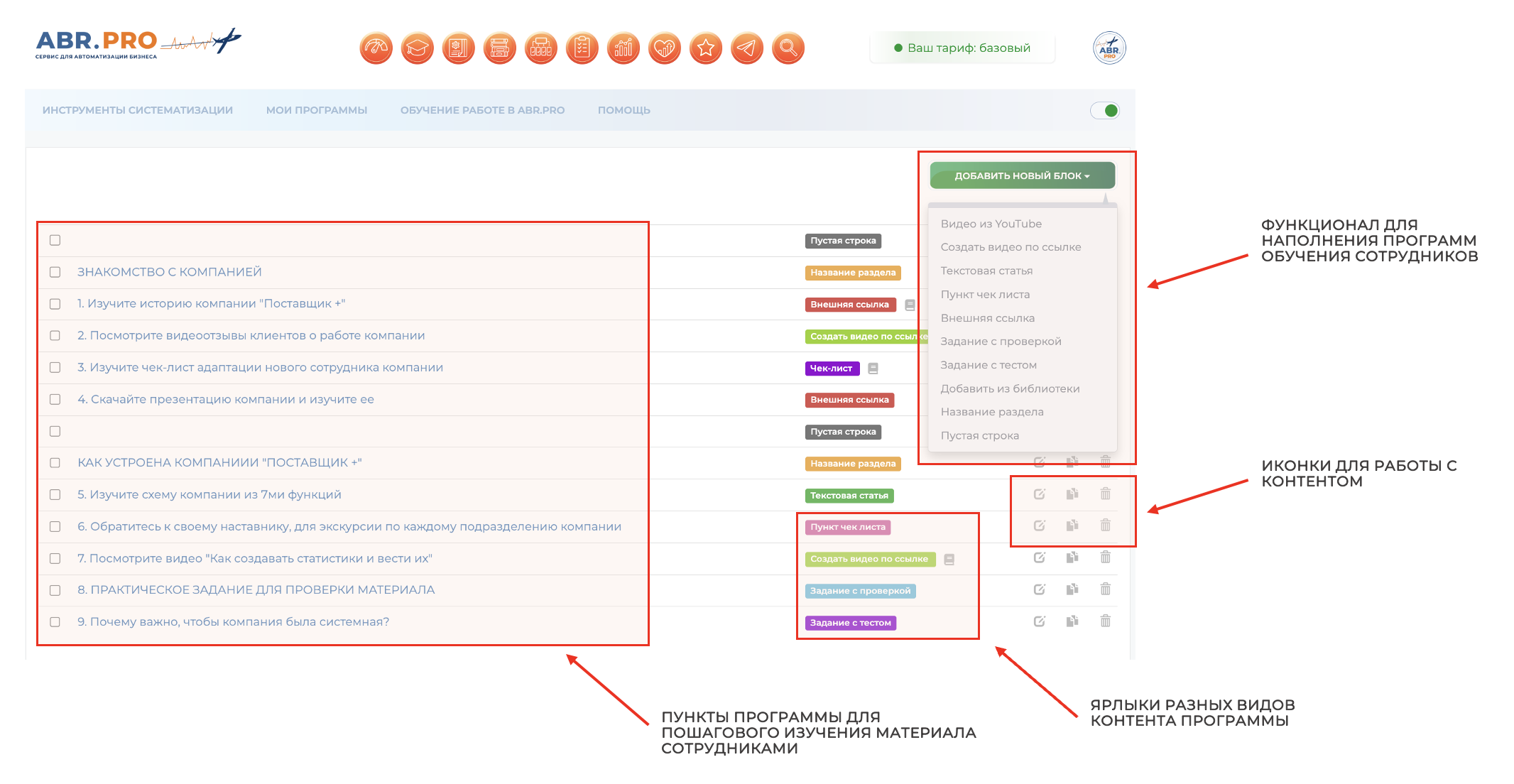The image size is (1514, 784).
Task: Copy row 8 ПРАКТИЧЕСКОЕ ЗАДАНИЕ
Action: (1072, 589)
